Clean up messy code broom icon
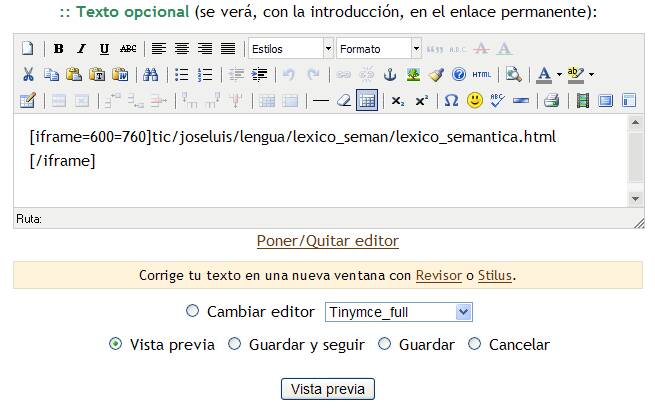This screenshot has height=417, width=655. pos(436,75)
